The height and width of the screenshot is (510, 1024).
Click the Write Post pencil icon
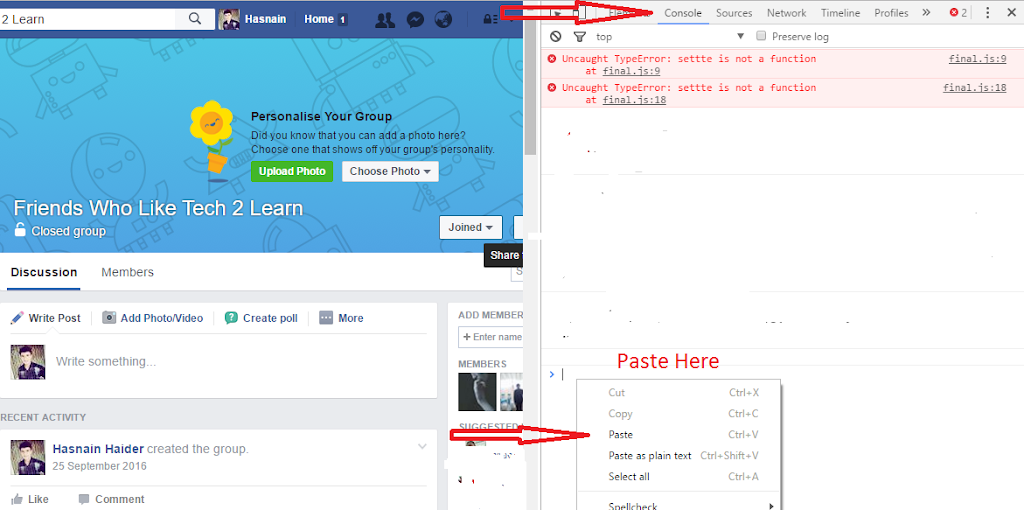pyautogui.click(x=18, y=318)
